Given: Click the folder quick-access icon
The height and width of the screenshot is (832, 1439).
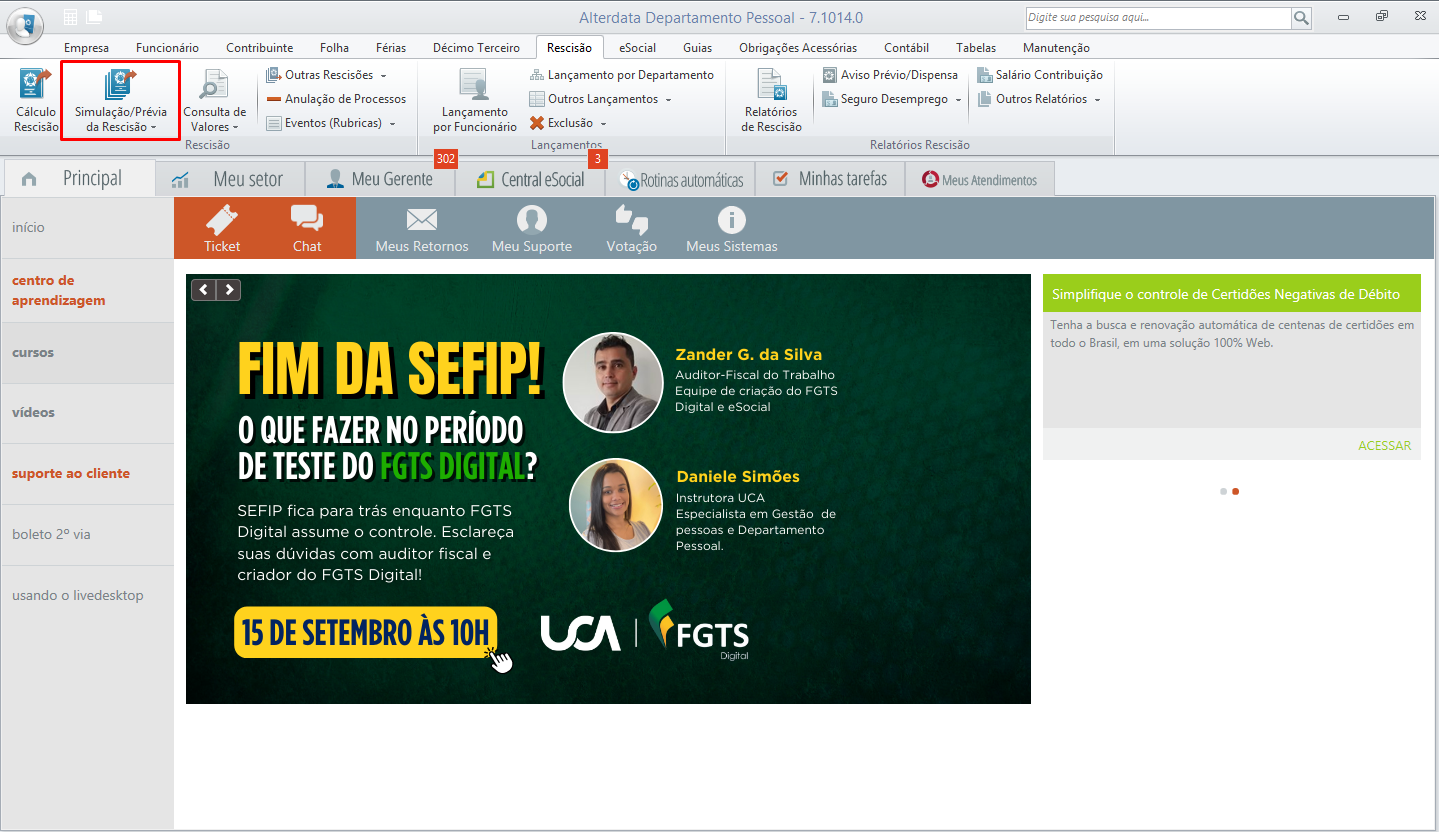Looking at the screenshot, I should (94, 16).
